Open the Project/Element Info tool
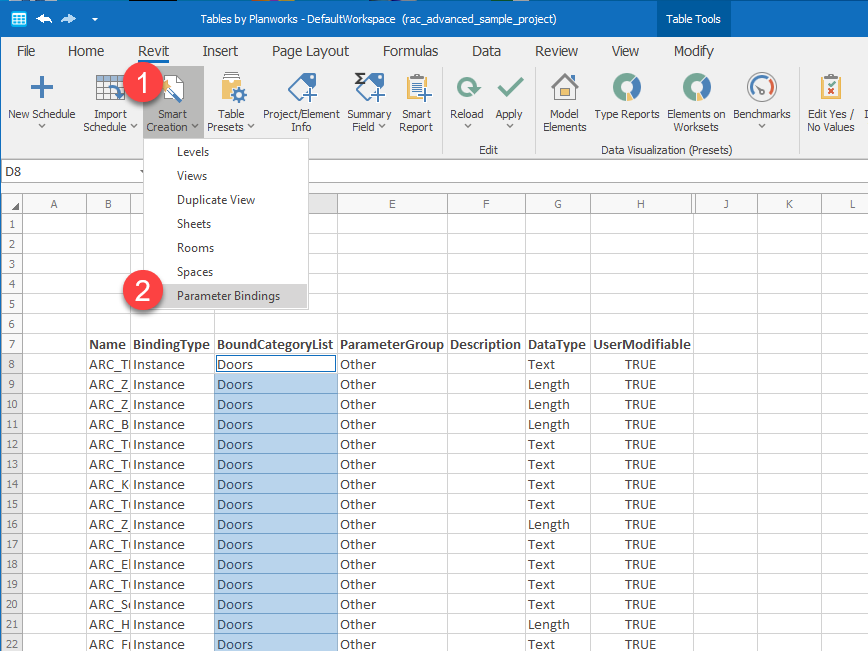This screenshot has height=651, width=868. click(x=301, y=104)
